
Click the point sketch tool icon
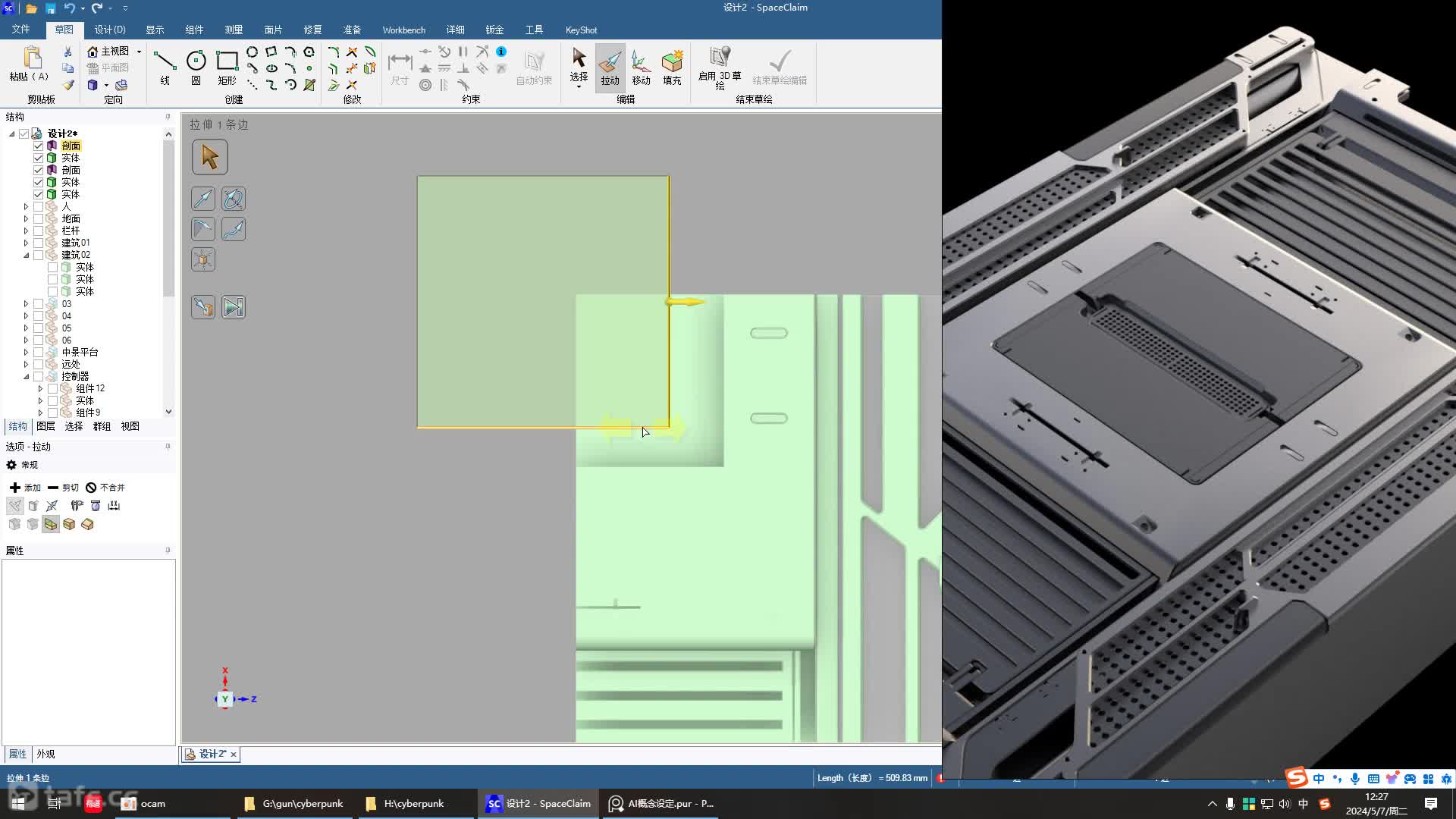point(309,68)
